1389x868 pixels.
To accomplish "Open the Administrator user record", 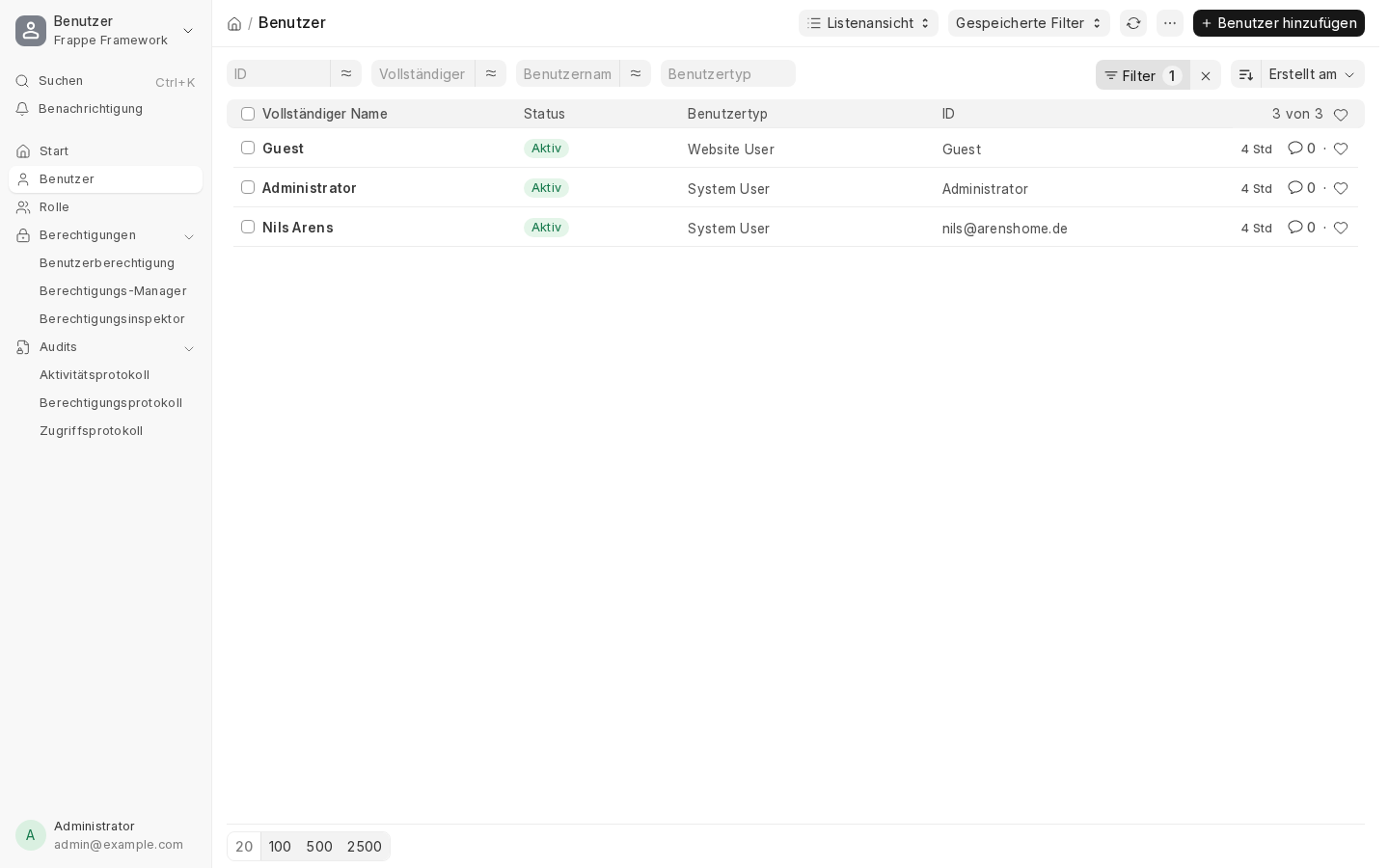I will click(x=310, y=188).
